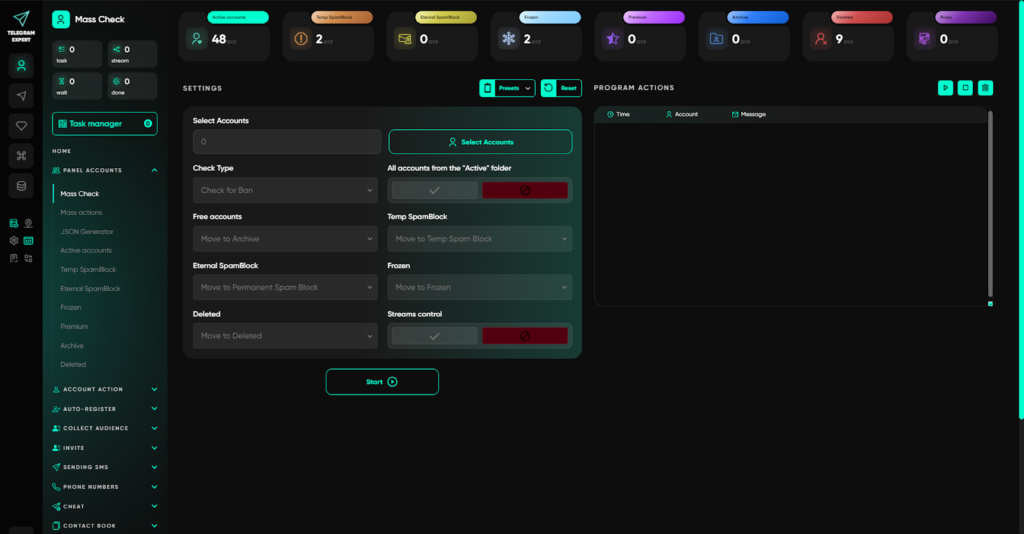
Task: Enable Streams control with checkmark toggle
Action: (434, 336)
